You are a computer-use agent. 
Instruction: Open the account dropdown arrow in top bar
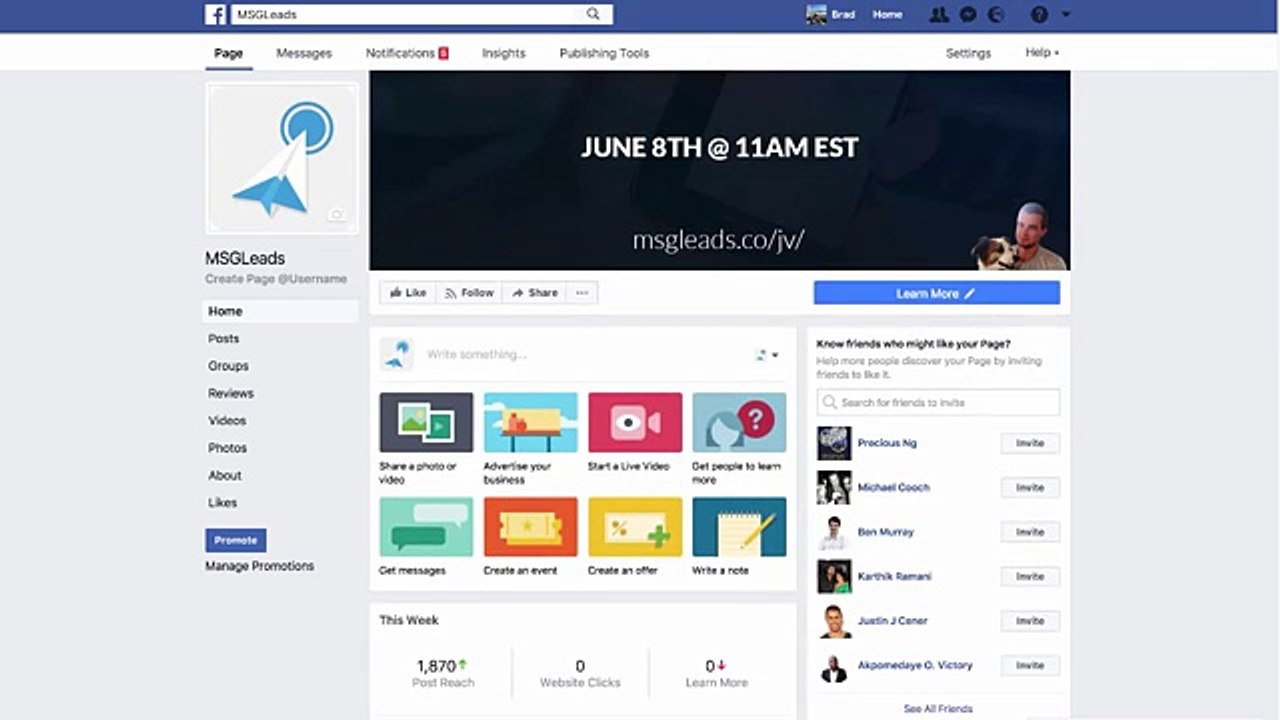click(1065, 14)
